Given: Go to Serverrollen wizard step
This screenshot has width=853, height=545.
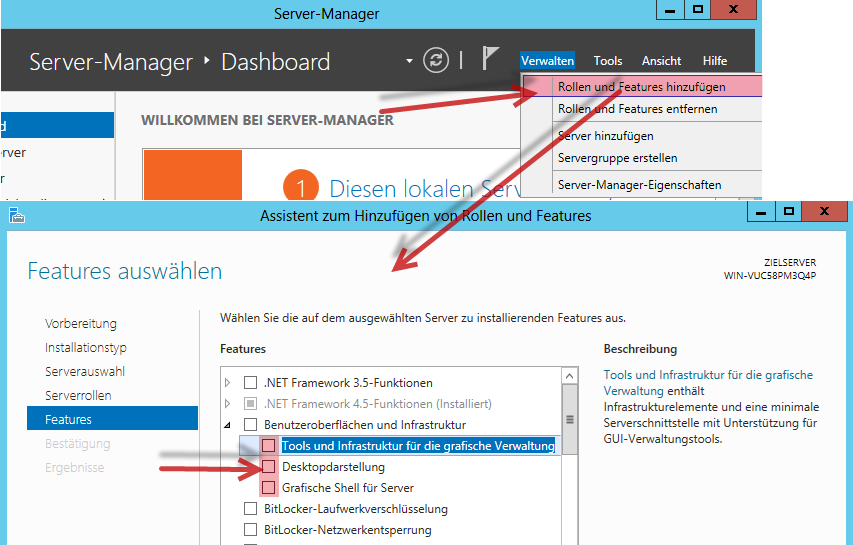Looking at the screenshot, I should tap(78, 395).
